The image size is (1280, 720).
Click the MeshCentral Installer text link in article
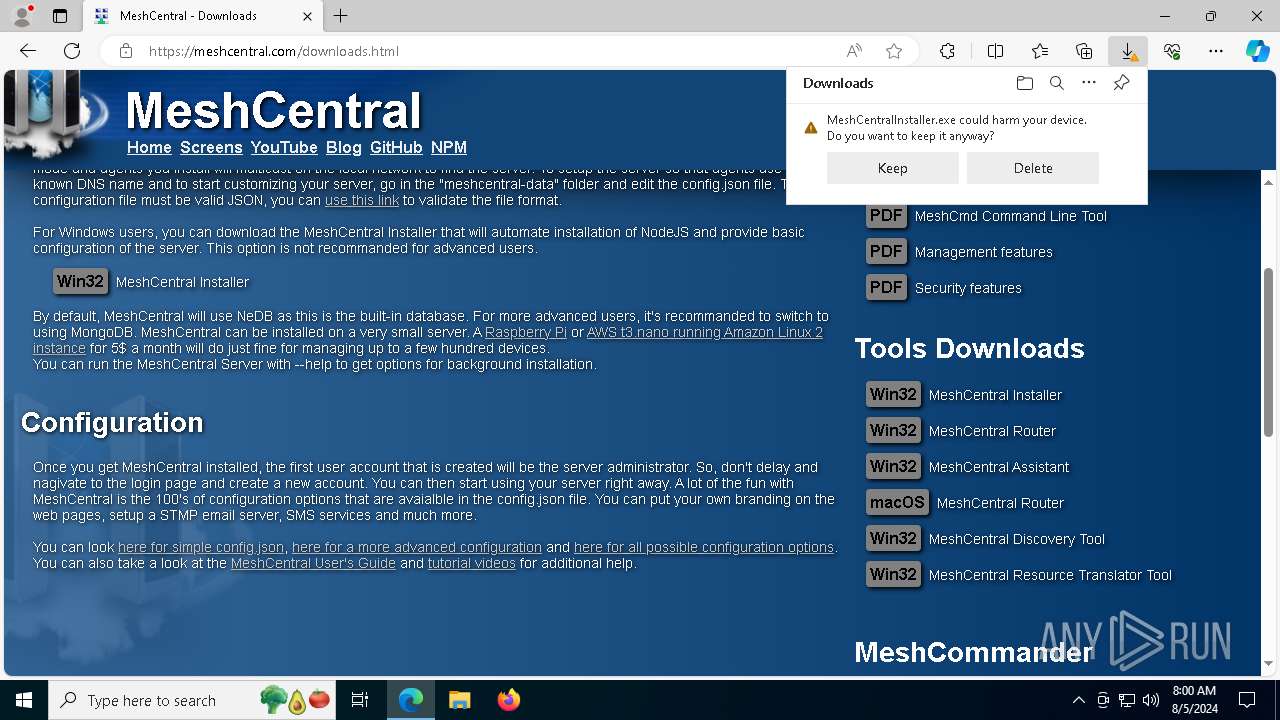point(182,282)
